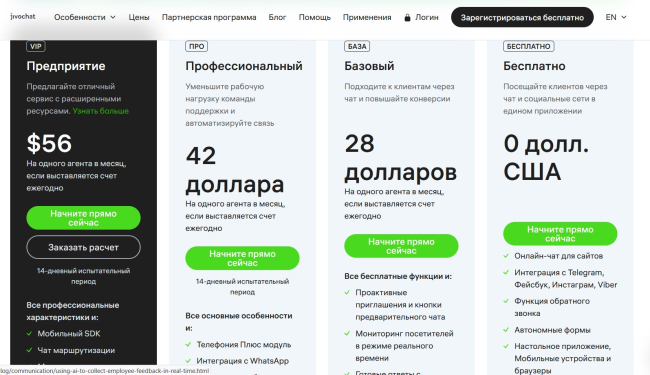Click the VIP plan badge

pyautogui.click(x=36, y=46)
